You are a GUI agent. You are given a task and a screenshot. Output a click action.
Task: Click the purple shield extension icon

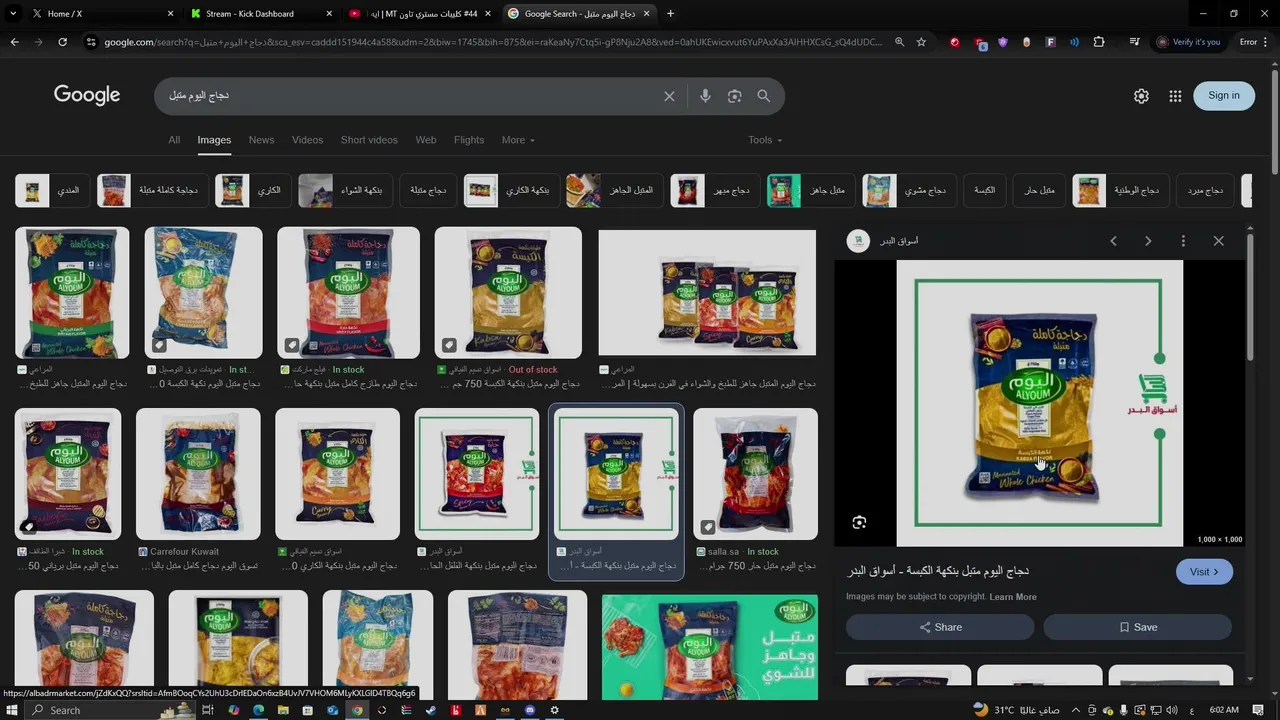tap(1002, 42)
